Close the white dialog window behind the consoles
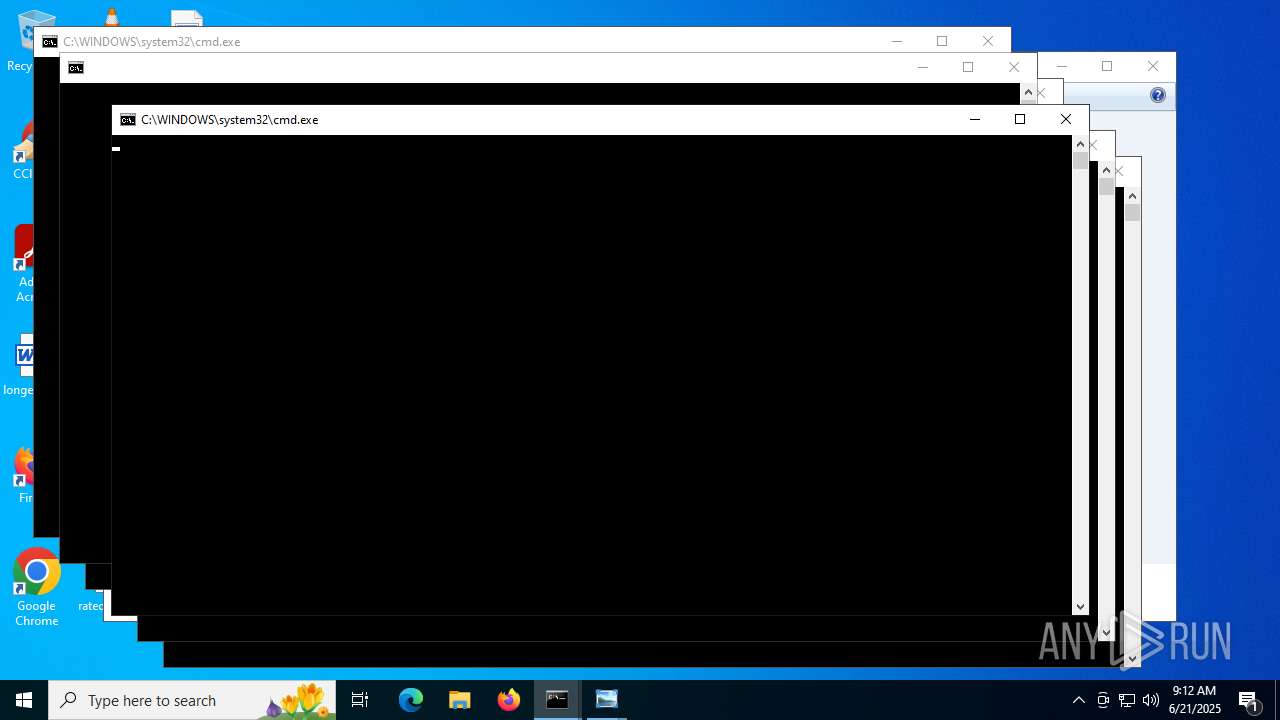Viewport: 1280px width, 720px height. tap(1153, 67)
